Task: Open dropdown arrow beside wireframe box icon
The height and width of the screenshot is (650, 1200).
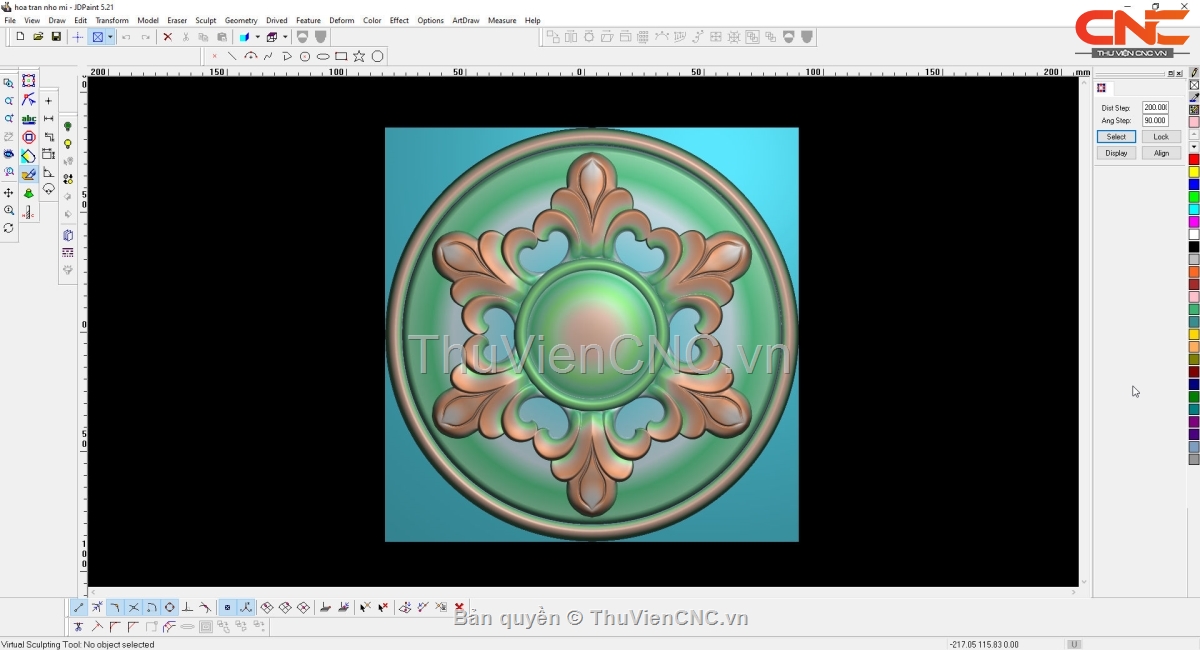Action: point(285,37)
